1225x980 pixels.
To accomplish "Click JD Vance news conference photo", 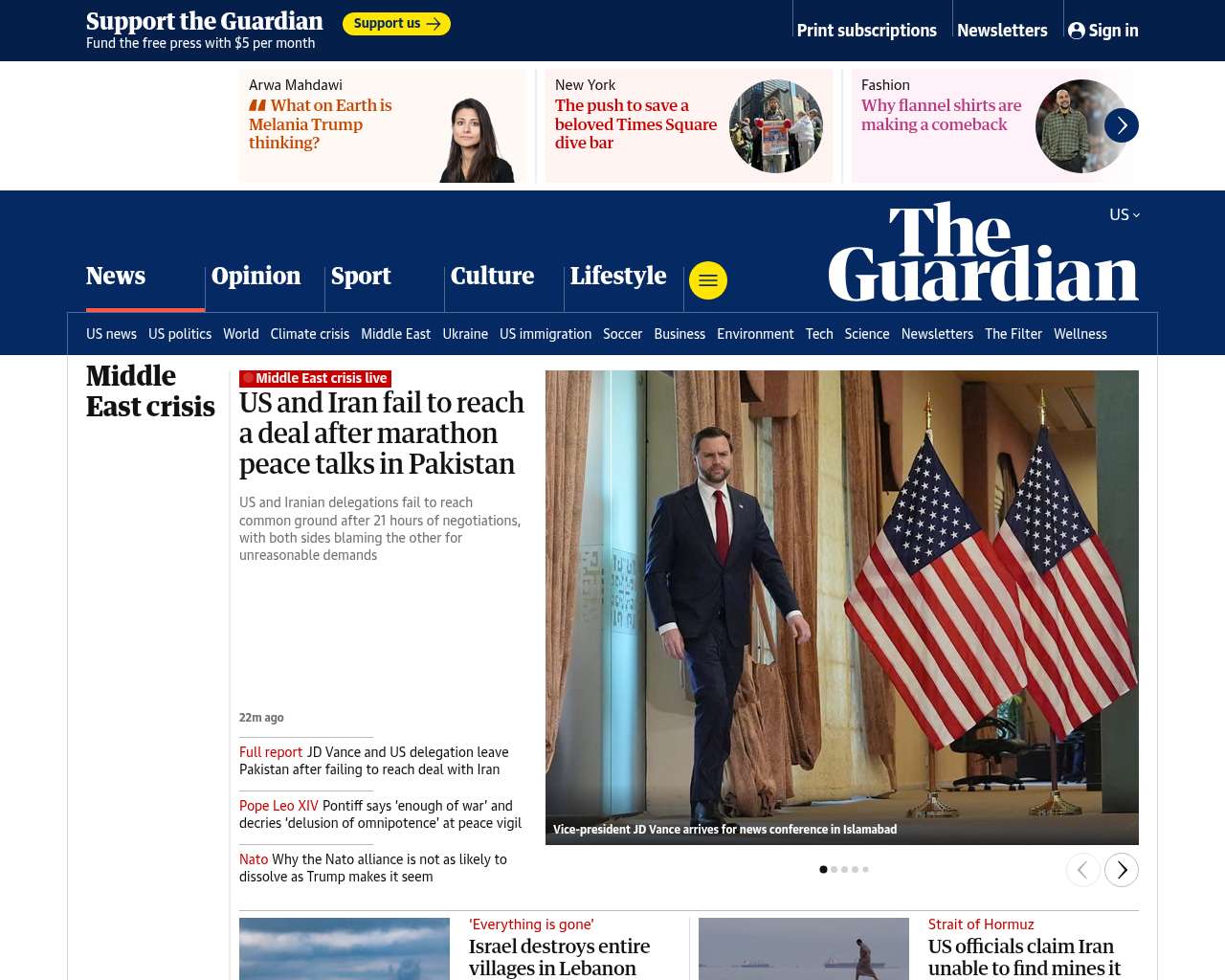I will click(x=842, y=608).
